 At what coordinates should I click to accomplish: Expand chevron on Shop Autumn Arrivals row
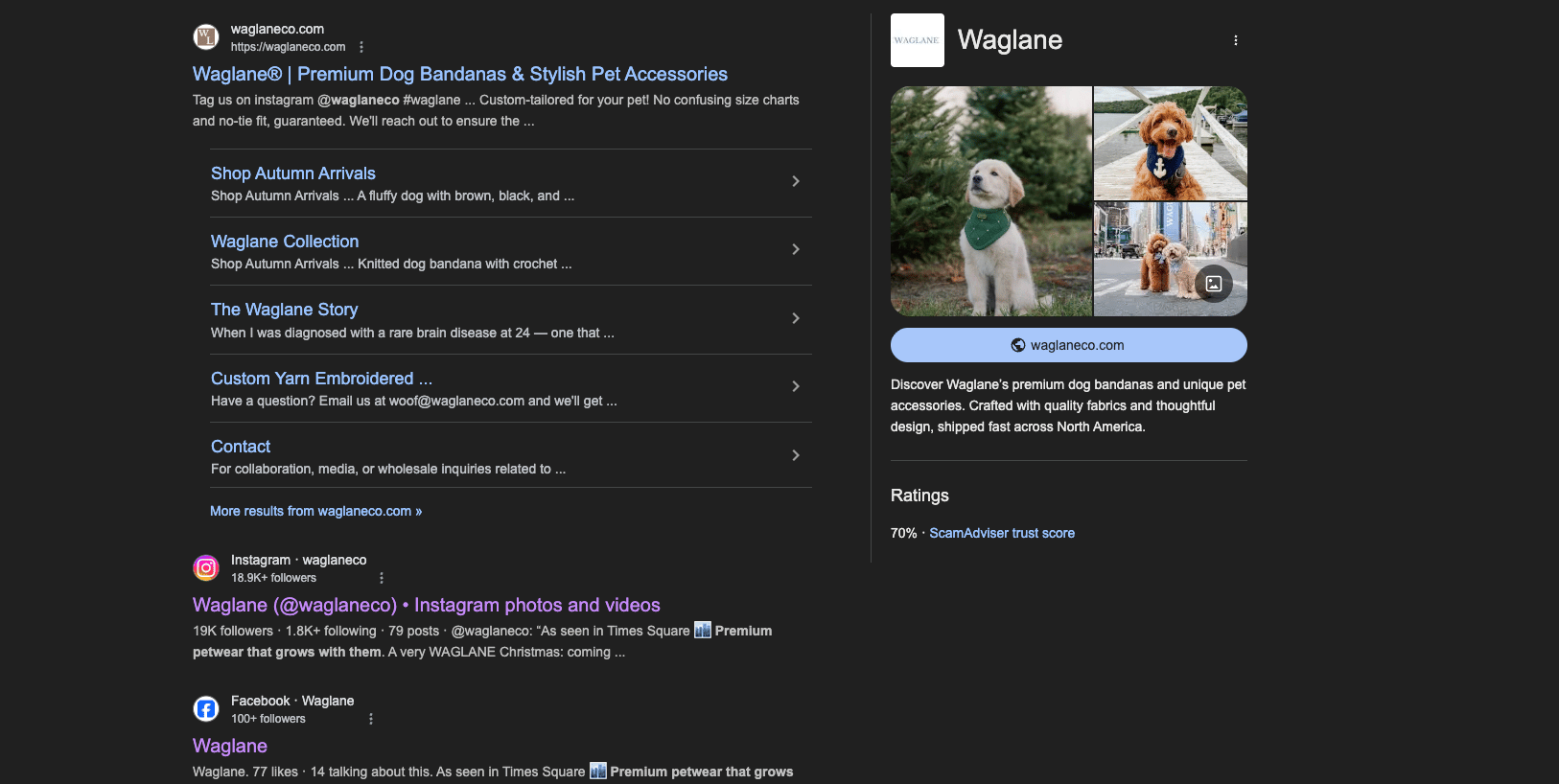796,181
